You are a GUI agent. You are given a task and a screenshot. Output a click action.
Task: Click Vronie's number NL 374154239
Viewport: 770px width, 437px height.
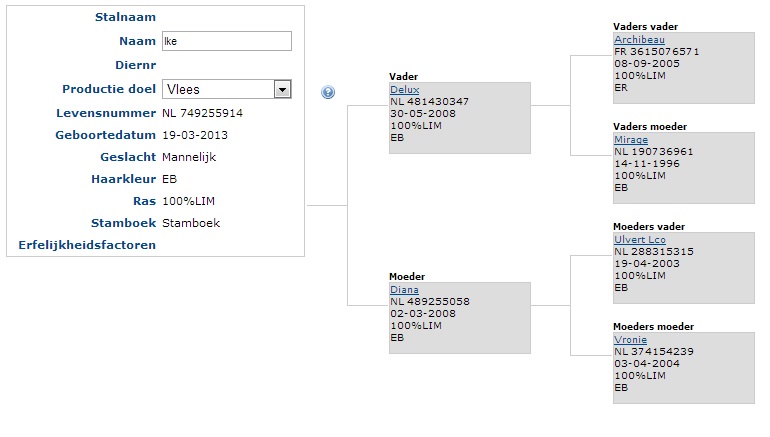[x=654, y=352]
